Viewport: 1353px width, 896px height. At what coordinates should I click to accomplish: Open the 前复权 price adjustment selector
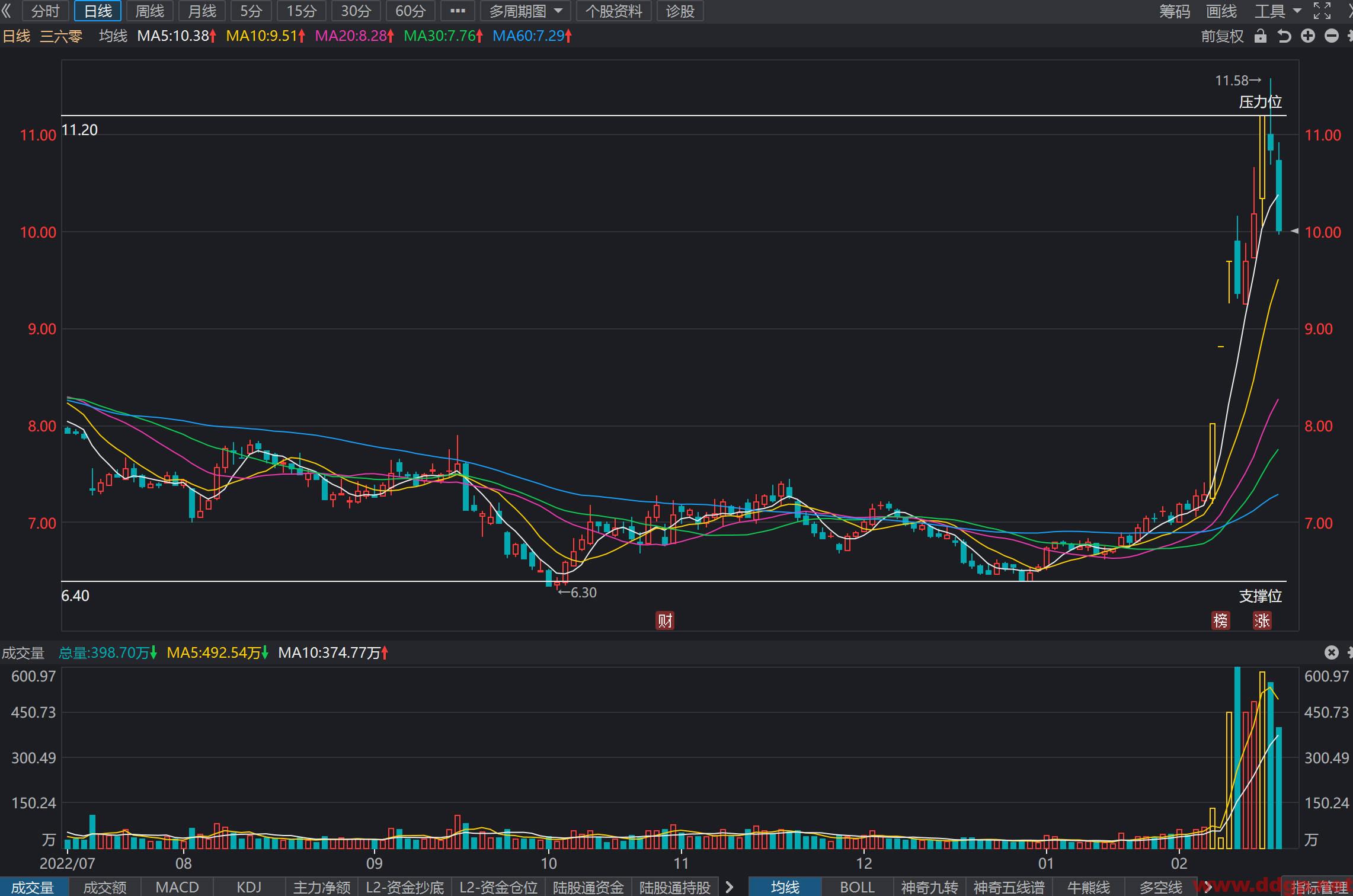tap(1222, 36)
